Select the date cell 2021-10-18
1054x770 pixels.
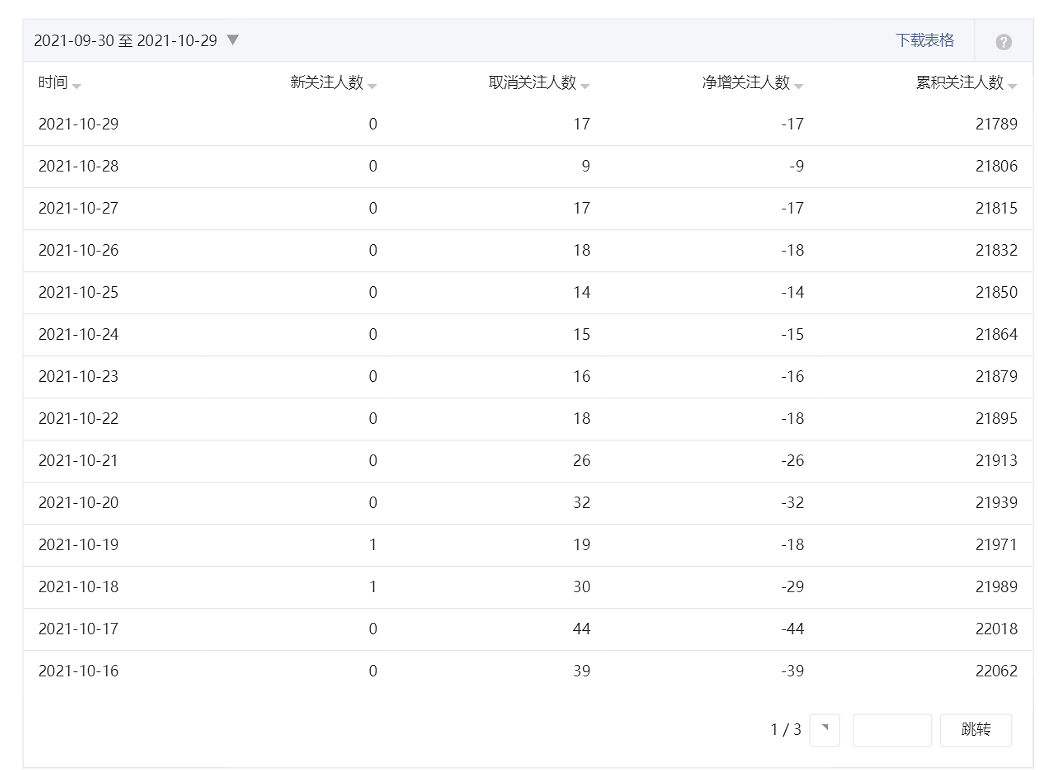click(79, 587)
